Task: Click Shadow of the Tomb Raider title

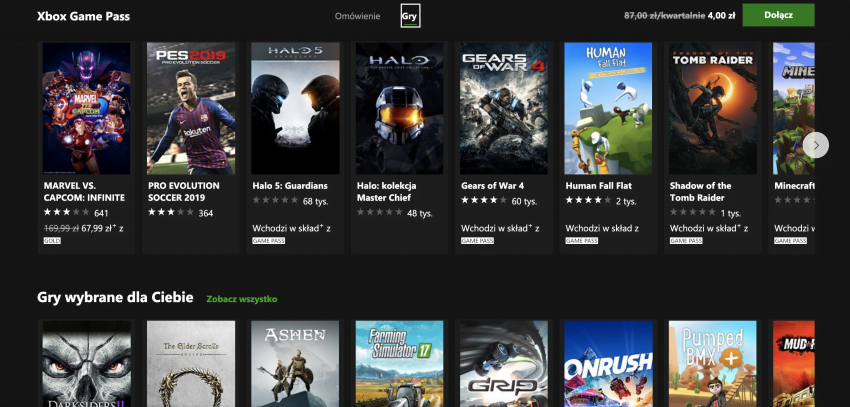Action: pos(700,192)
